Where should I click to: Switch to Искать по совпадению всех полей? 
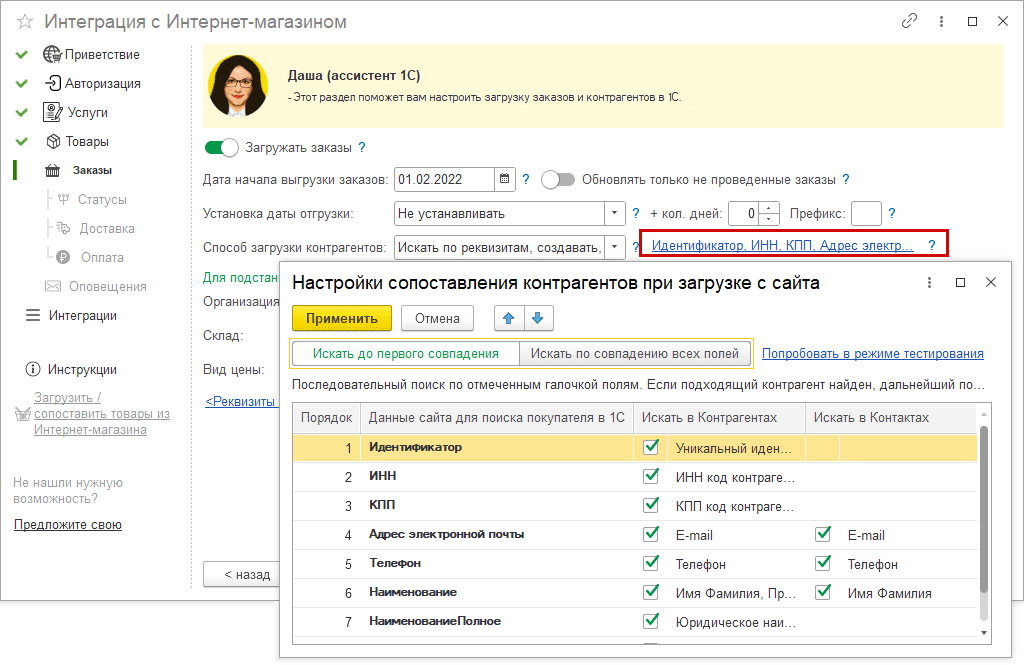635,353
